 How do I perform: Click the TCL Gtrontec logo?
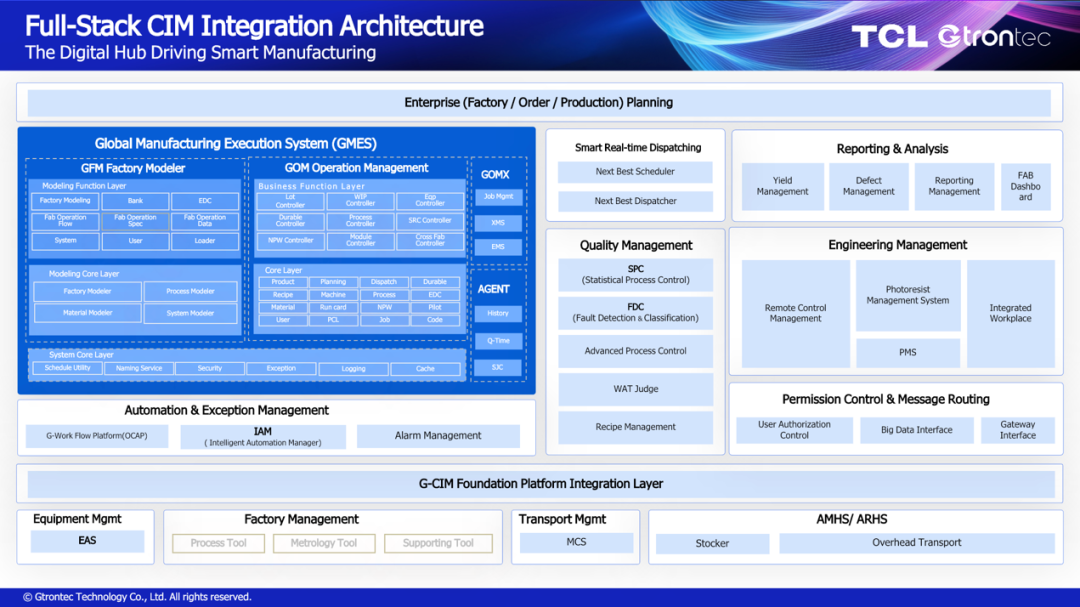(951, 36)
